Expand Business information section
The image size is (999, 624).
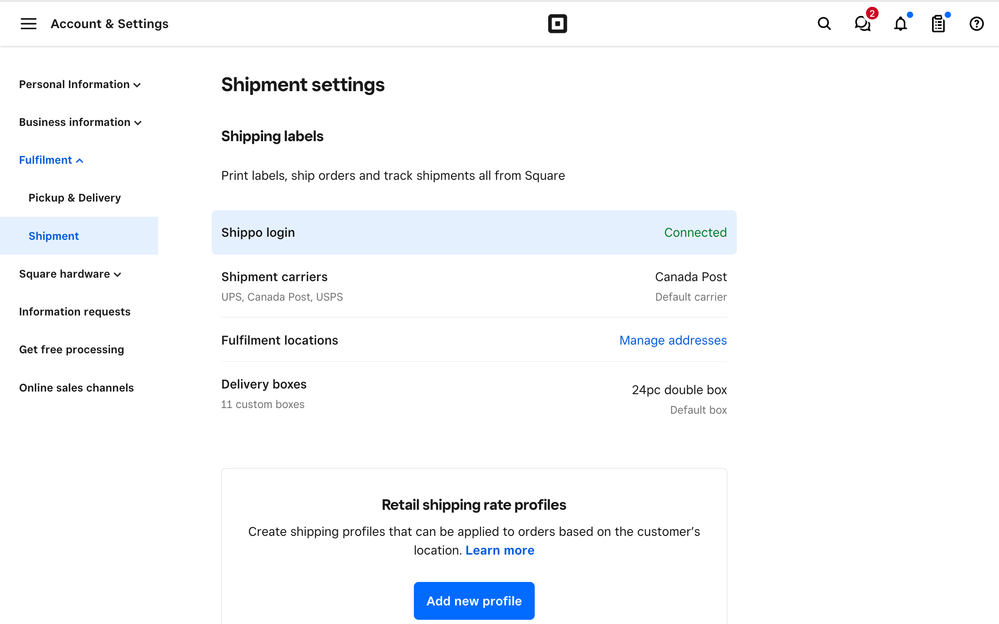80,123
